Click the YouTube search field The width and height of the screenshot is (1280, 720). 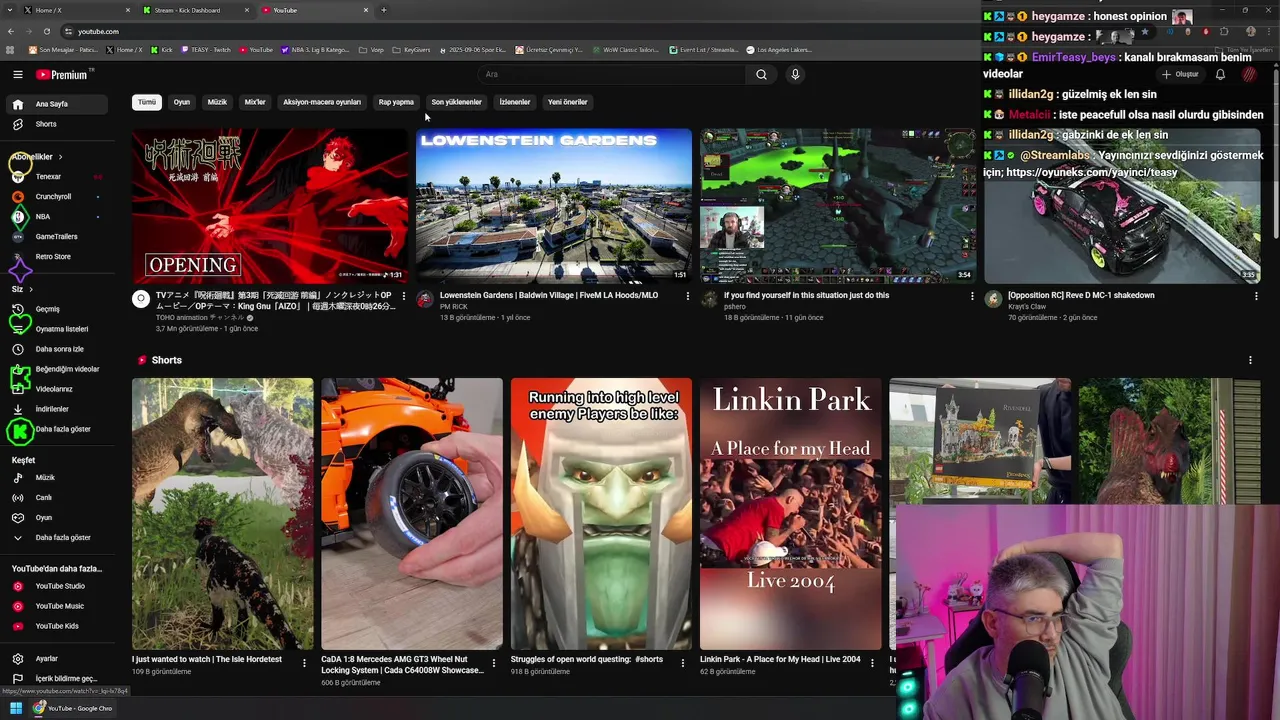tap(610, 75)
